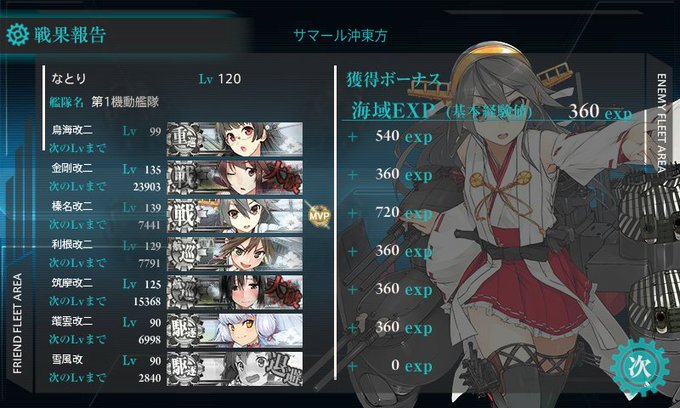Image resolution: width=680 pixels, height=408 pixels.
Task: Click the サマール沖東方 map title
Action: pyautogui.click(x=340, y=35)
